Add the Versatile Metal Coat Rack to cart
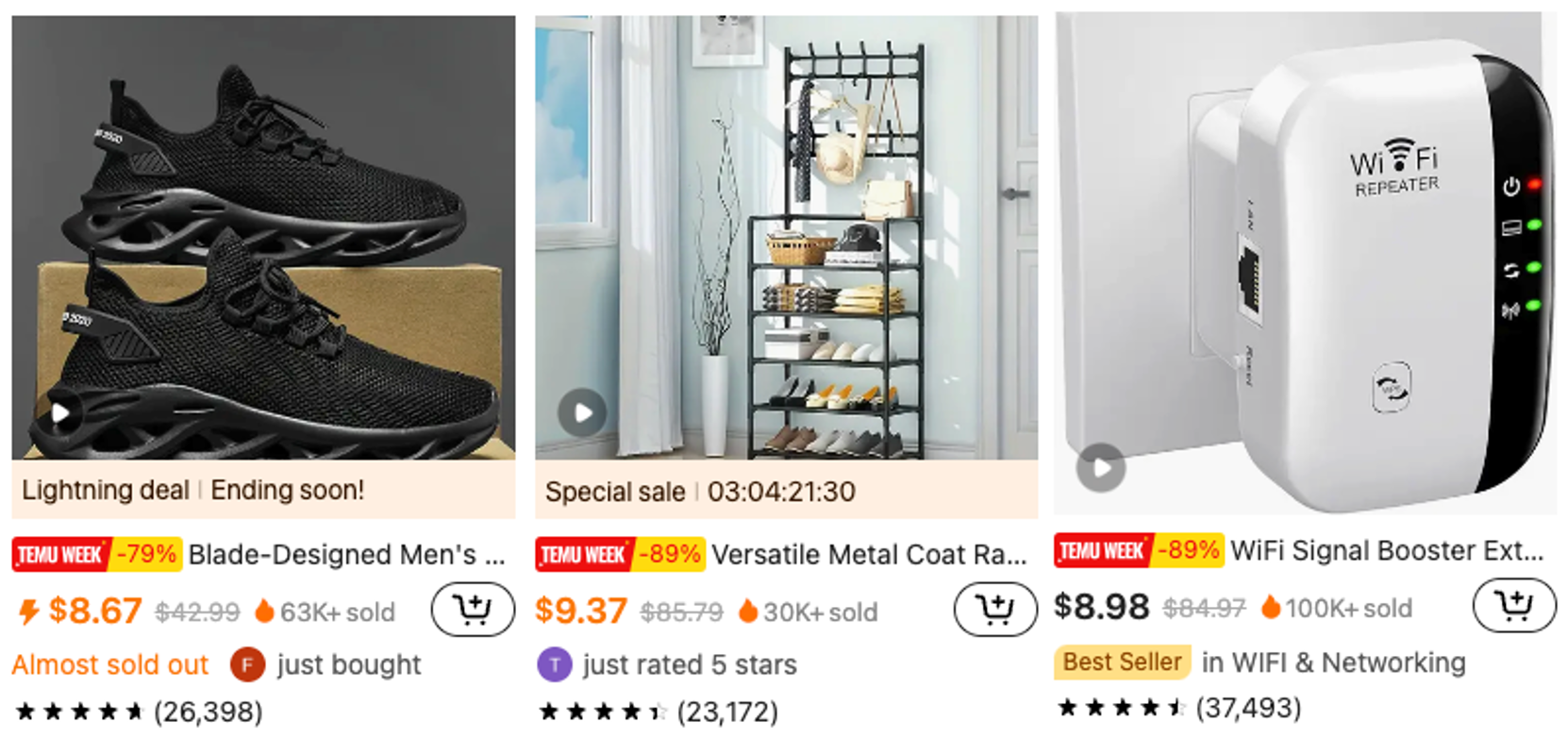 pyautogui.click(x=995, y=610)
